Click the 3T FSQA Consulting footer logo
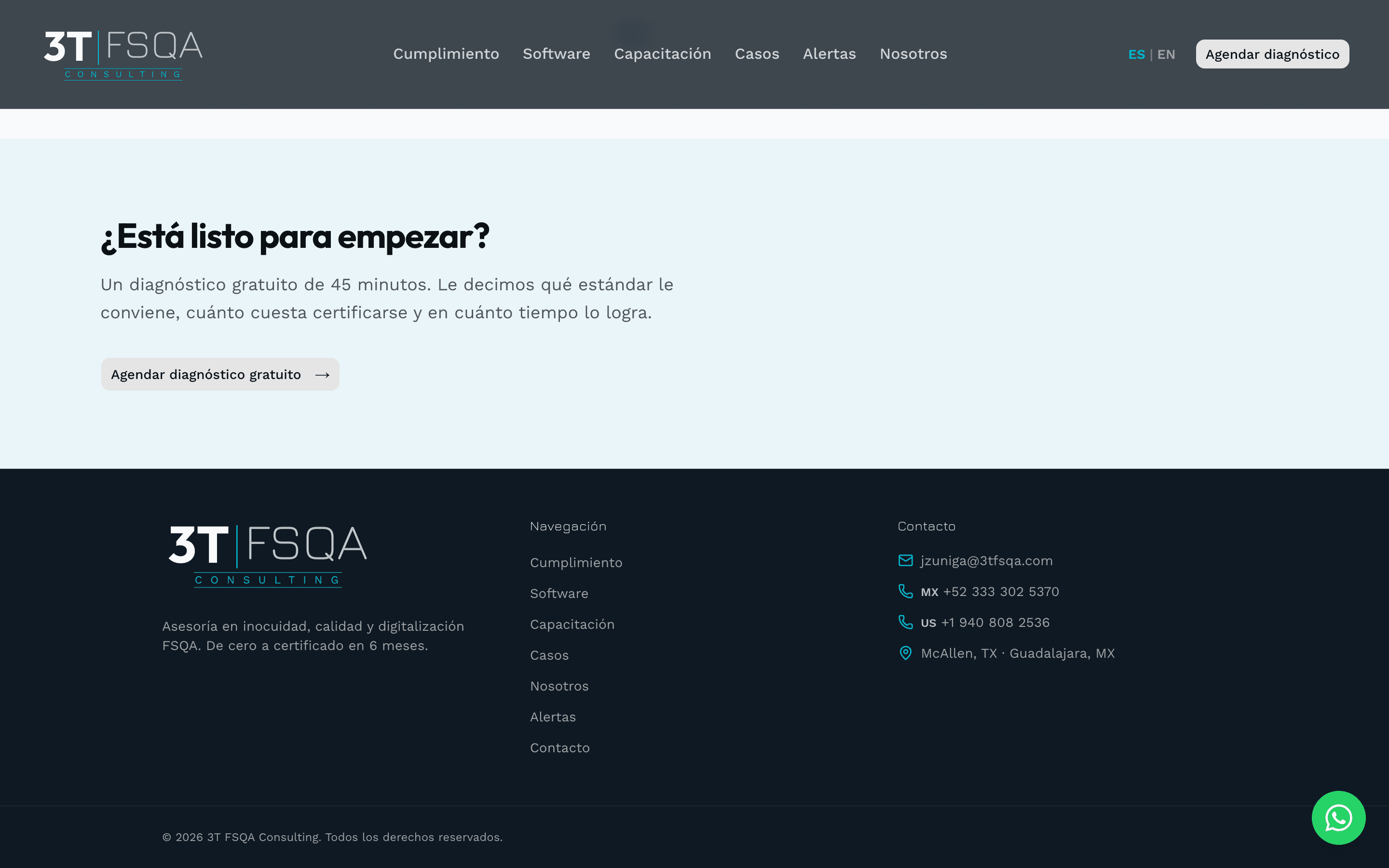This screenshot has width=1389, height=868. pos(268,556)
